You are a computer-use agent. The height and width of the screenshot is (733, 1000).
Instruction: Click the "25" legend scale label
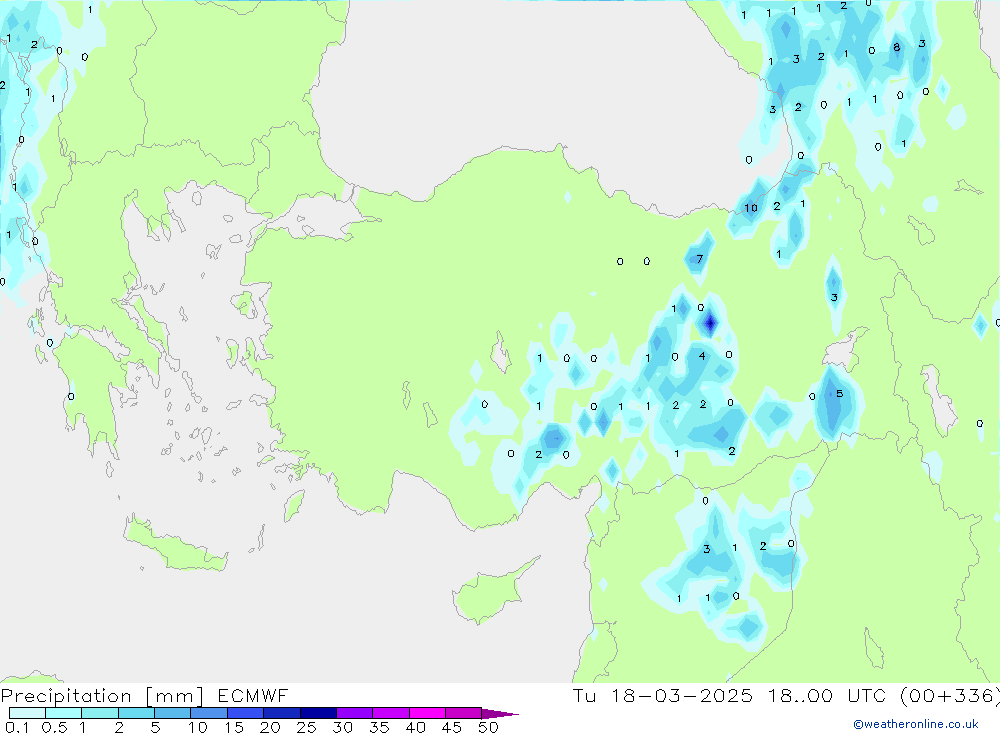point(307,727)
